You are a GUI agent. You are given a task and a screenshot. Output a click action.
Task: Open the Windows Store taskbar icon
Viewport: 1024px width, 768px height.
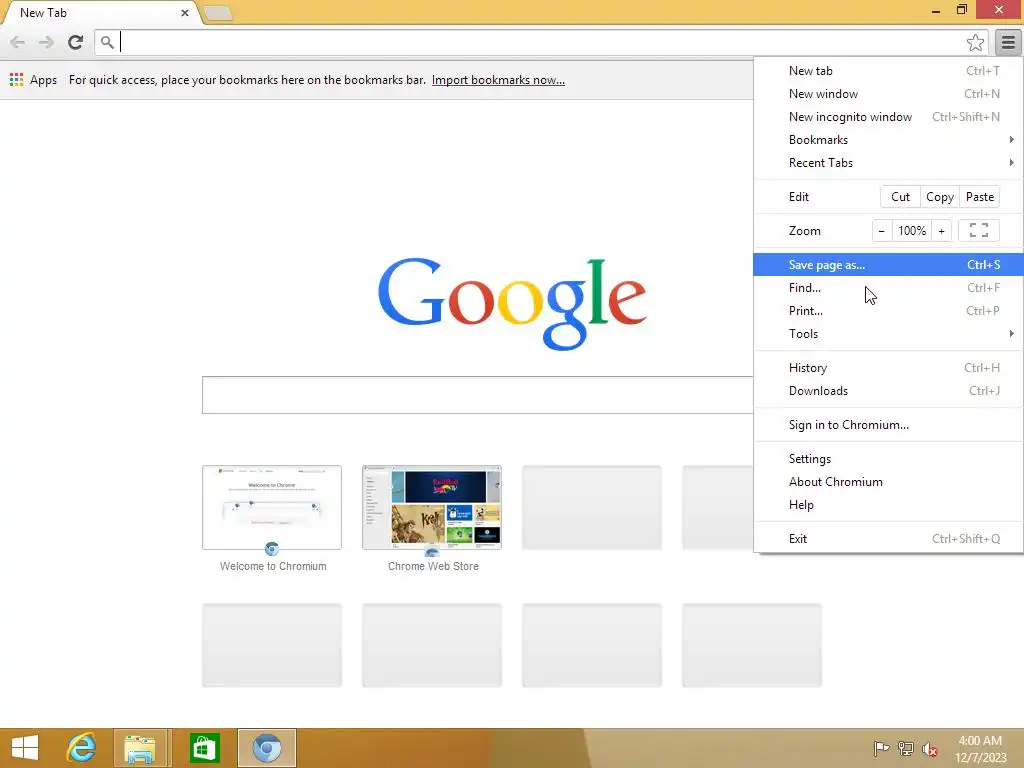204,748
